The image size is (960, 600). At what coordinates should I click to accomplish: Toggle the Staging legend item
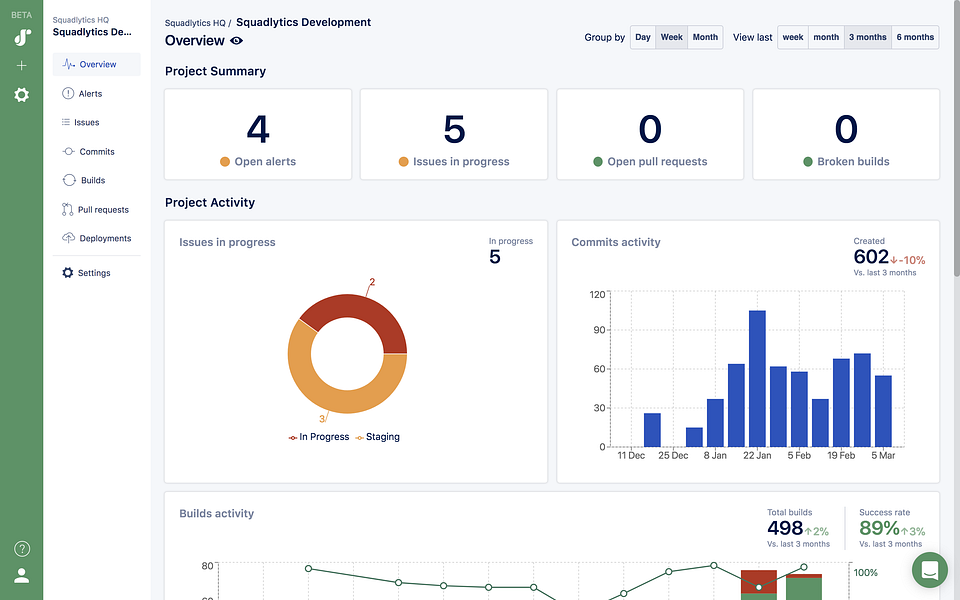click(x=377, y=437)
